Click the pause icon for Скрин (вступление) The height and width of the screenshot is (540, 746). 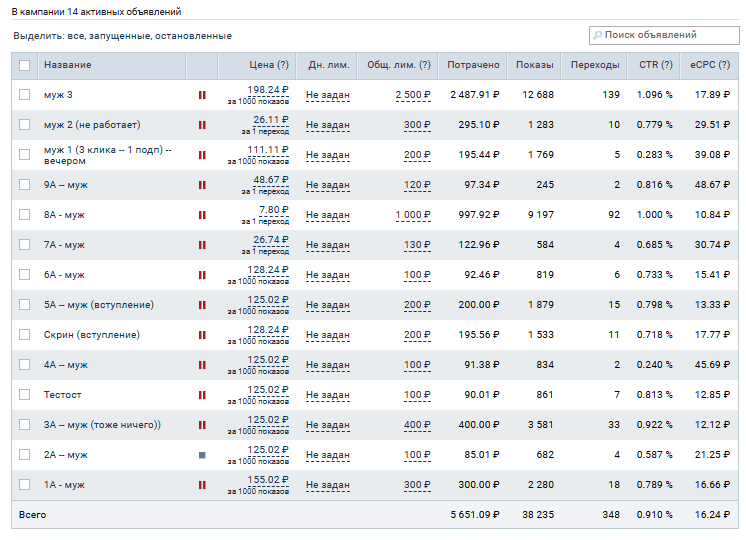202,335
